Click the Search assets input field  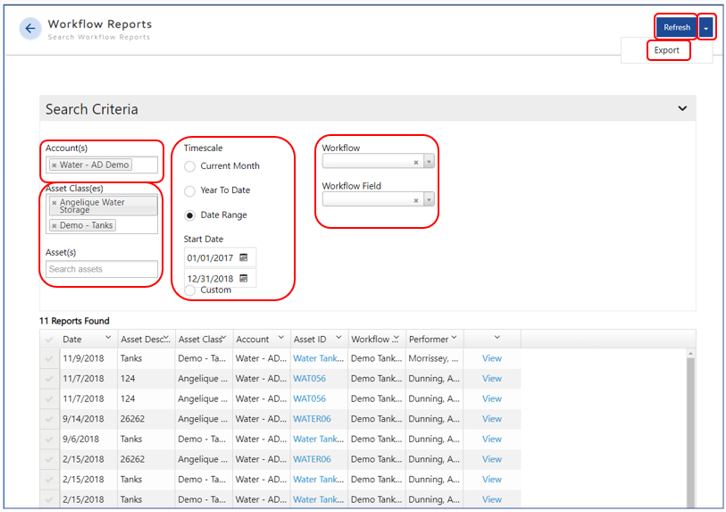coord(101,269)
